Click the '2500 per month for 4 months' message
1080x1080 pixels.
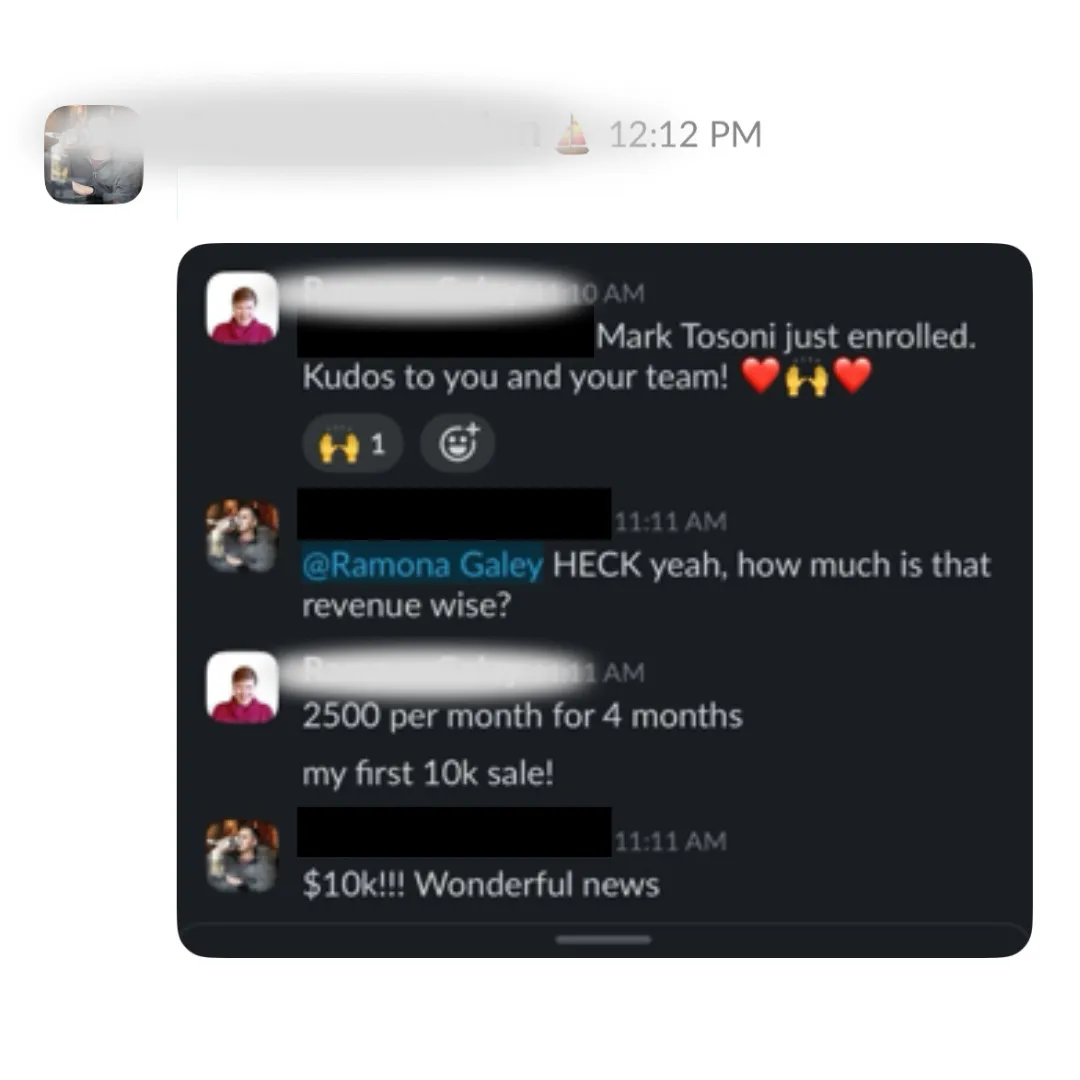(x=522, y=716)
